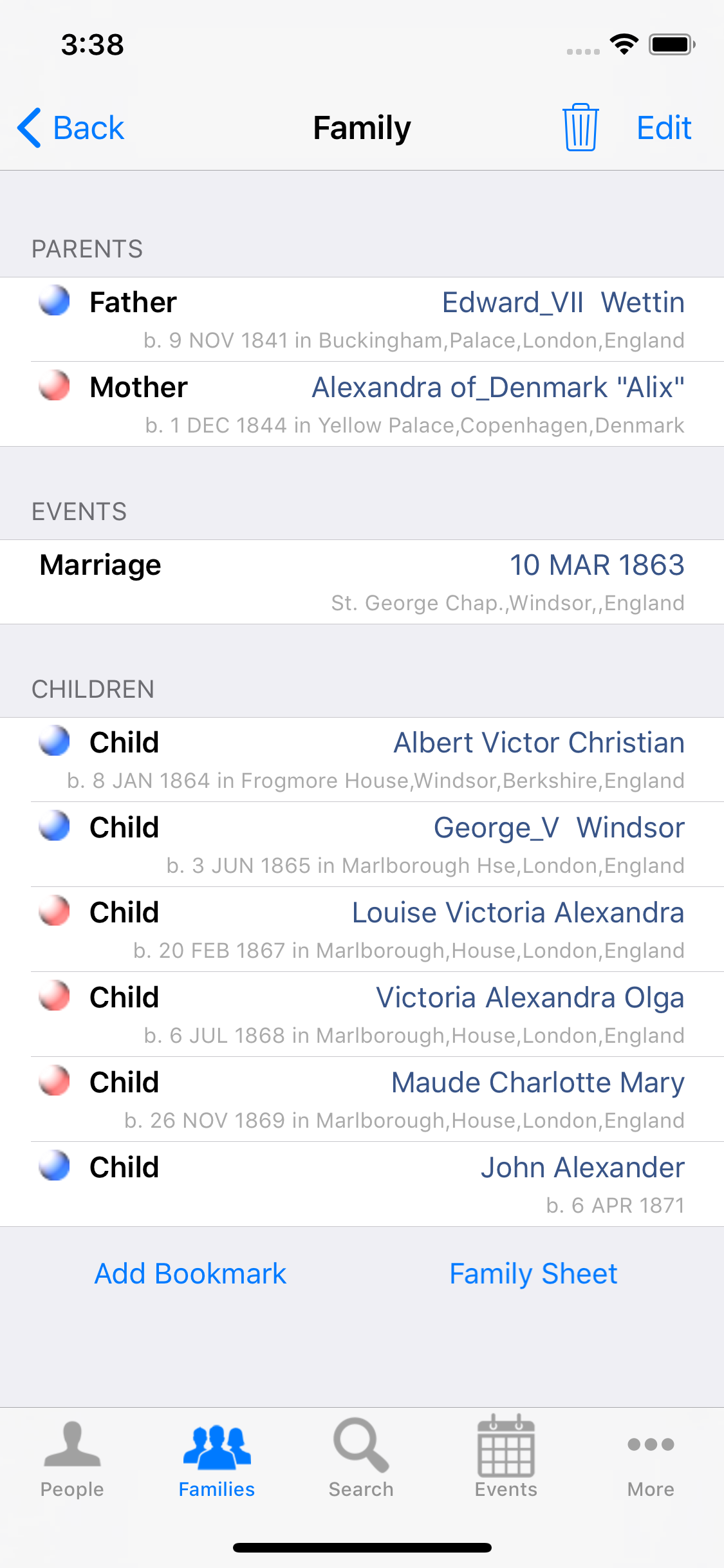This screenshot has height=1568, width=724.
Task: Select child Albert Victor Christian
Action: tap(539, 743)
